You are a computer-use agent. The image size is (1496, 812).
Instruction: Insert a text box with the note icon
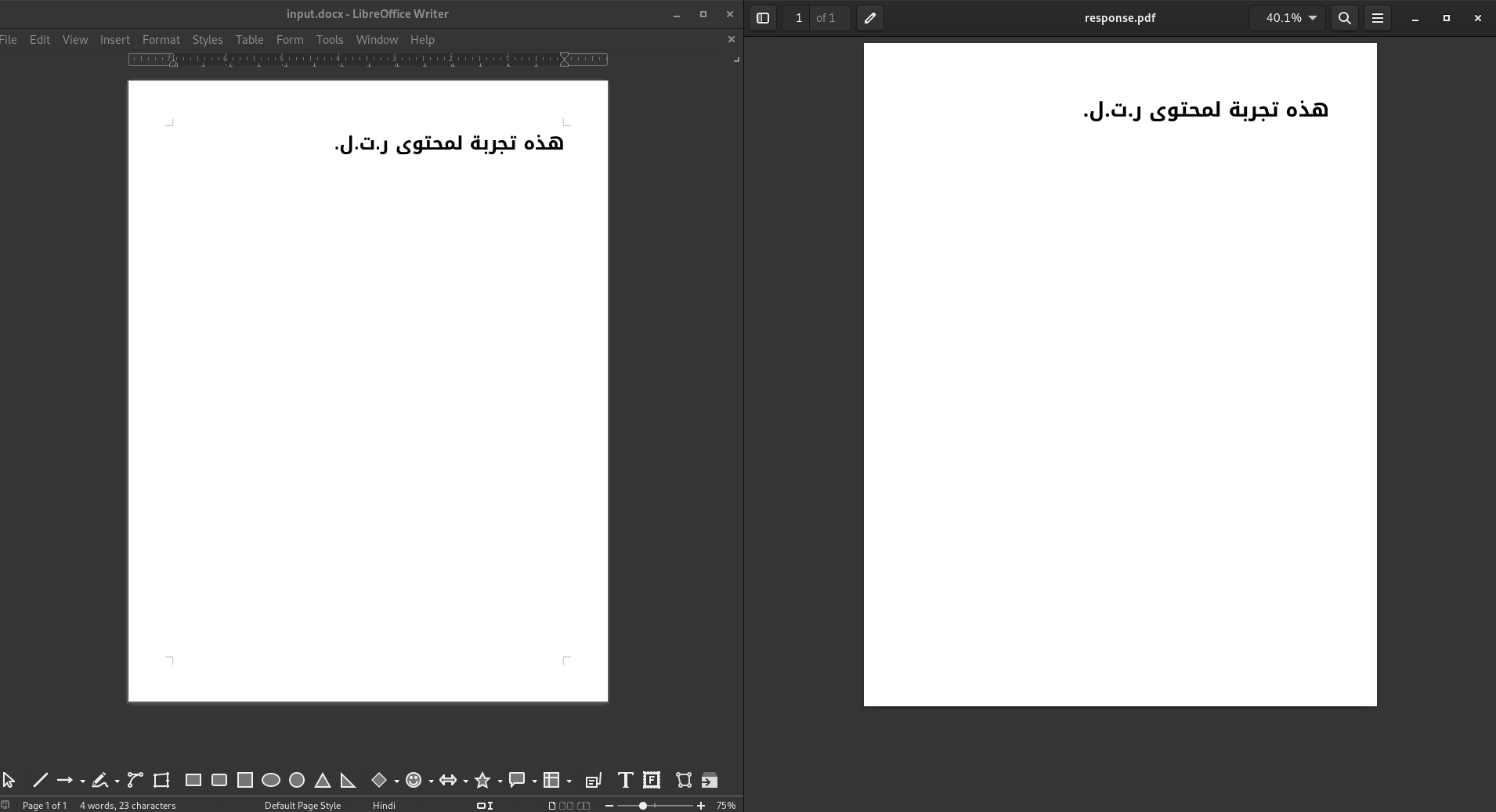[x=593, y=780]
